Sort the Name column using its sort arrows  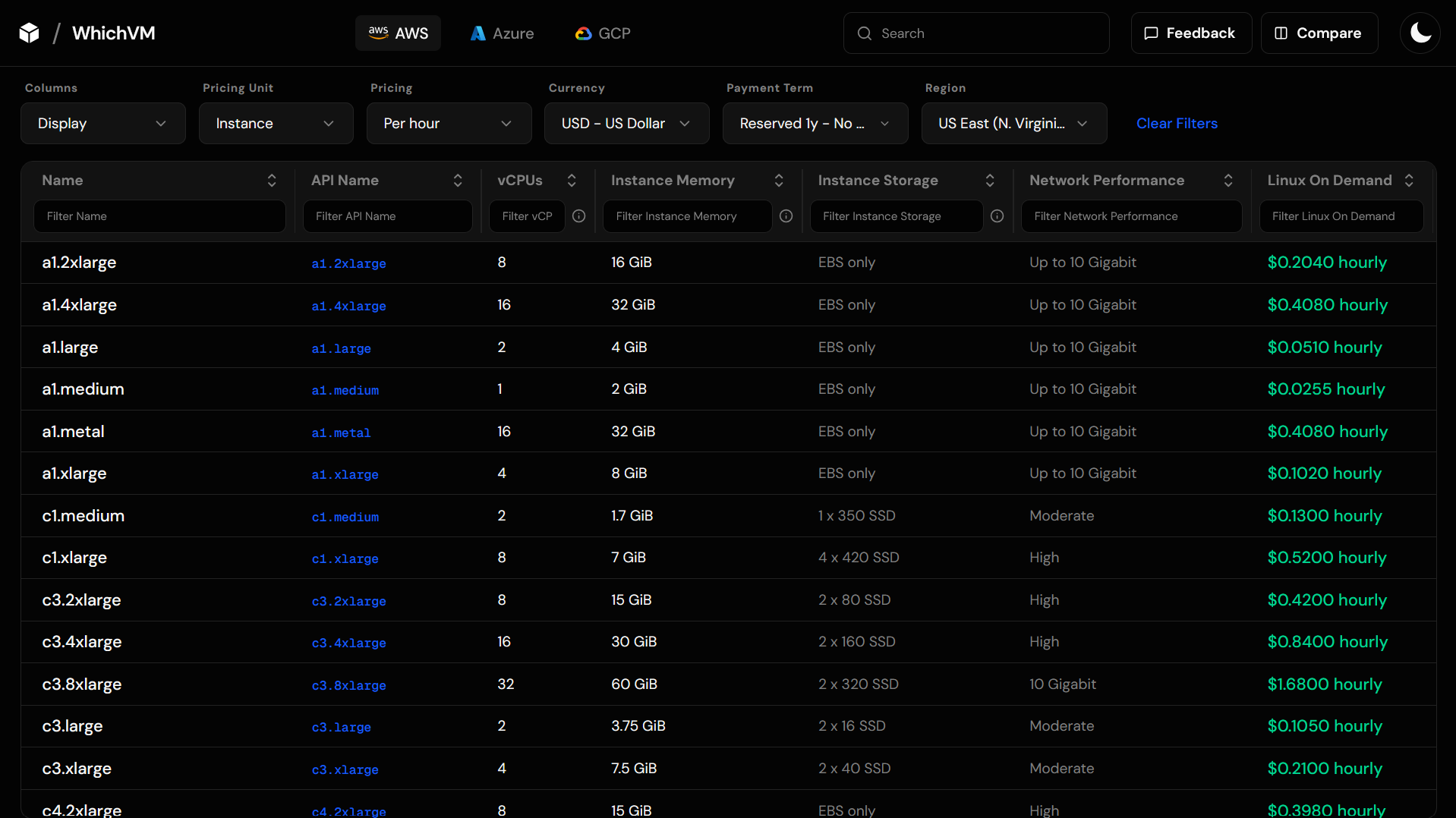pyautogui.click(x=271, y=180)
